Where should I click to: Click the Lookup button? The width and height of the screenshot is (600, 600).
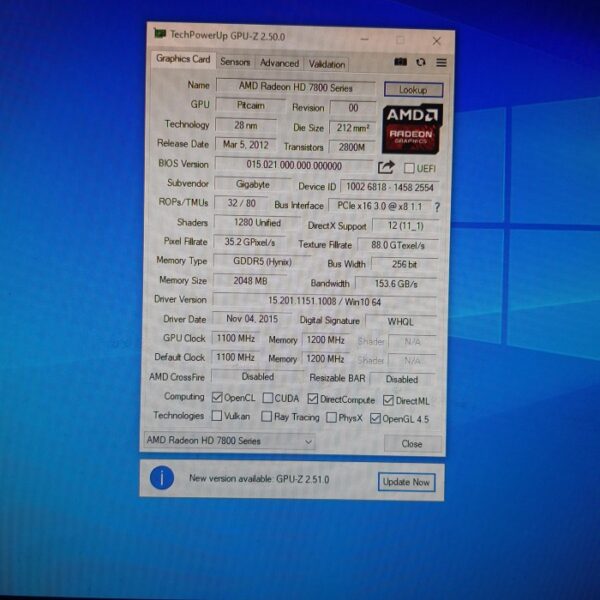click(413, 90)
